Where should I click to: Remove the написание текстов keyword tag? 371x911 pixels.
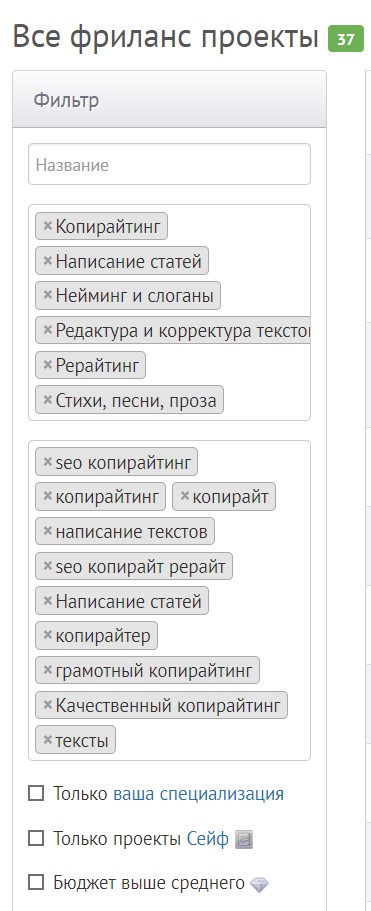click(x=48, y=531)
